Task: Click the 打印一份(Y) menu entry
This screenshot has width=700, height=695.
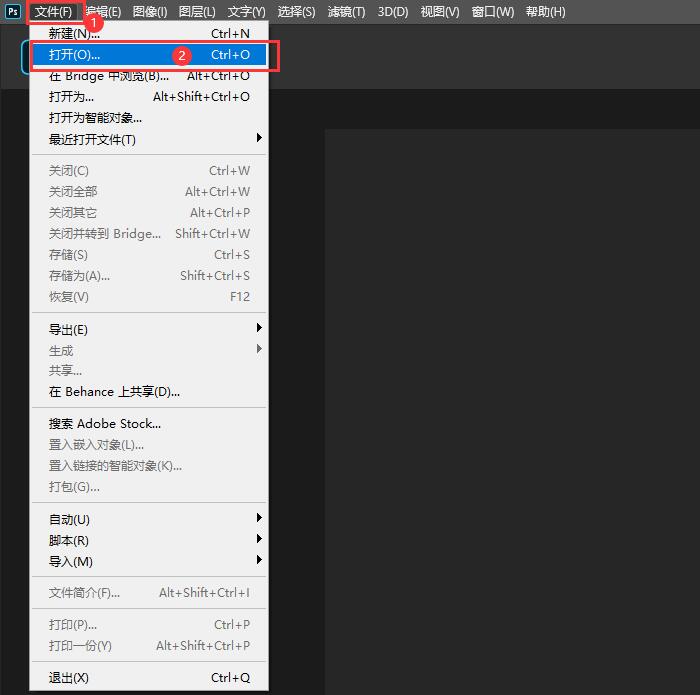Action: pos(149,645)
